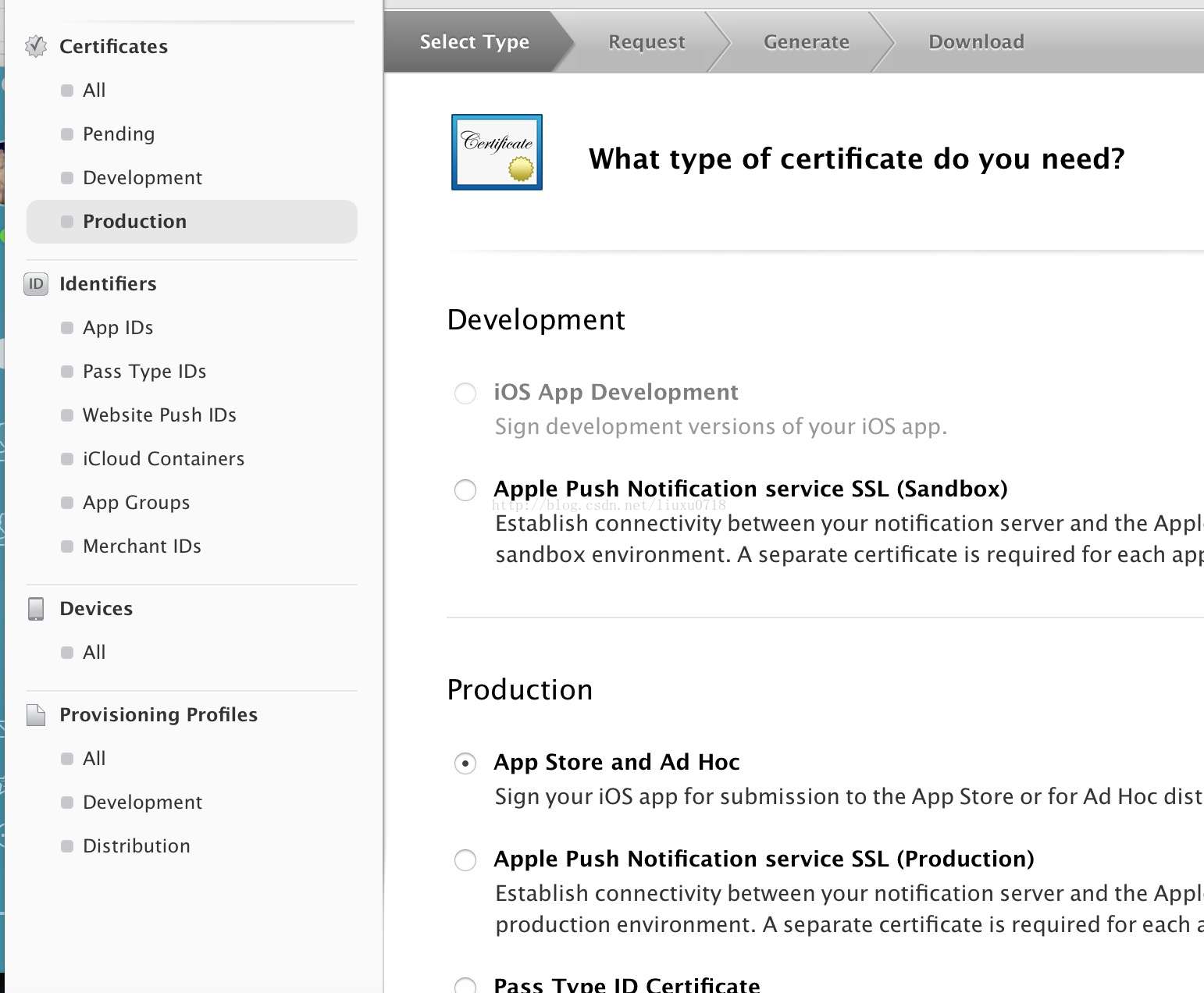The image size is (1204, 993).
Task: Open Merchant IDs under Identifiers
Action: (x=142, y=546)
